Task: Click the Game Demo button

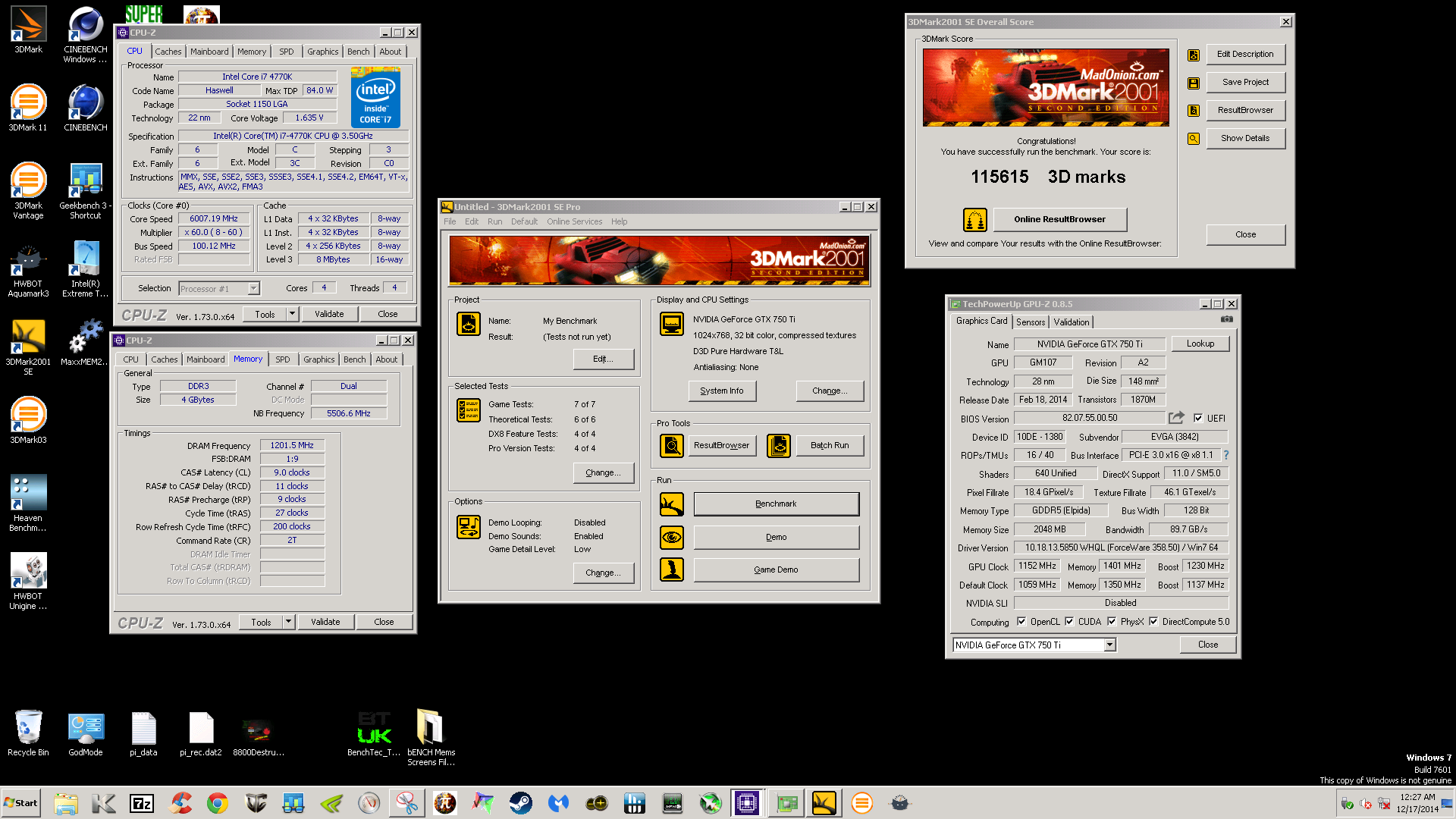Action: pos(776,570)
